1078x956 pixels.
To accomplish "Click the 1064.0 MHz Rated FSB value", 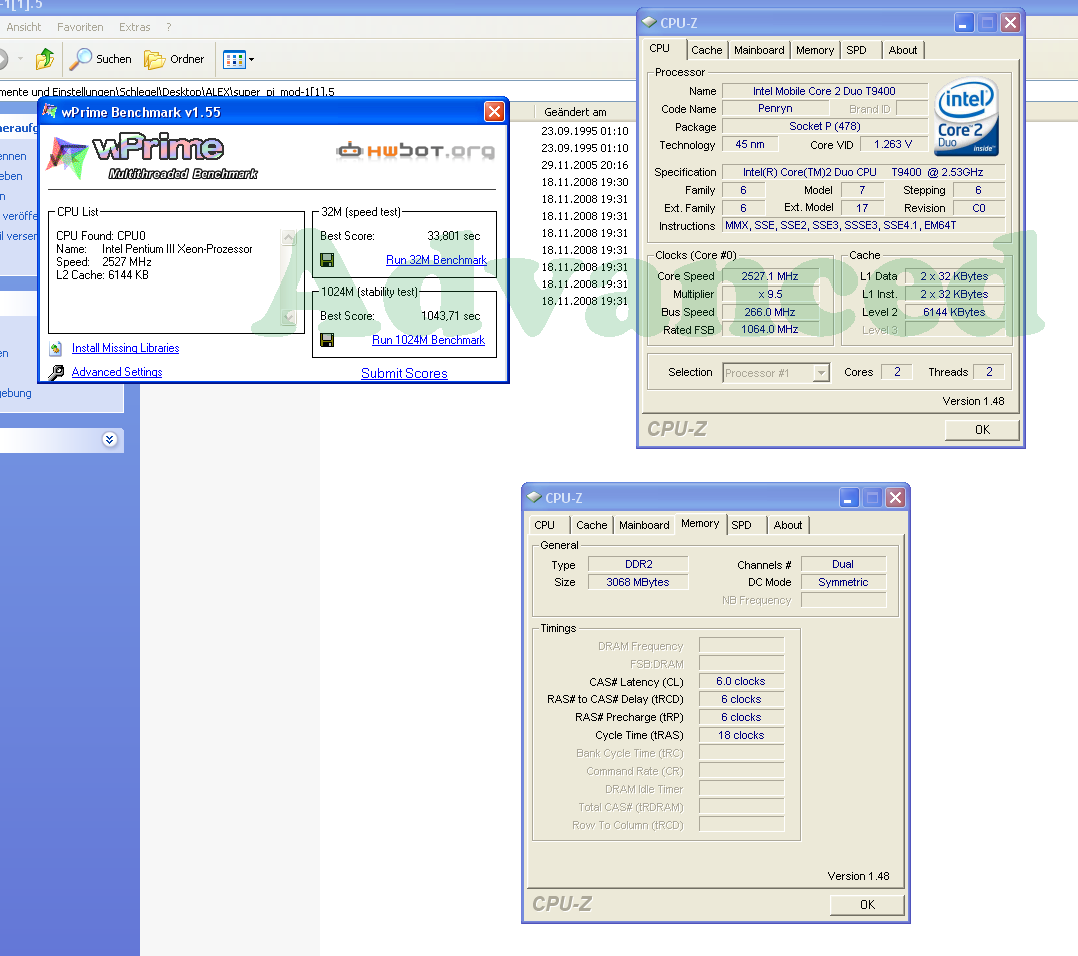I will tap(769, 330).
